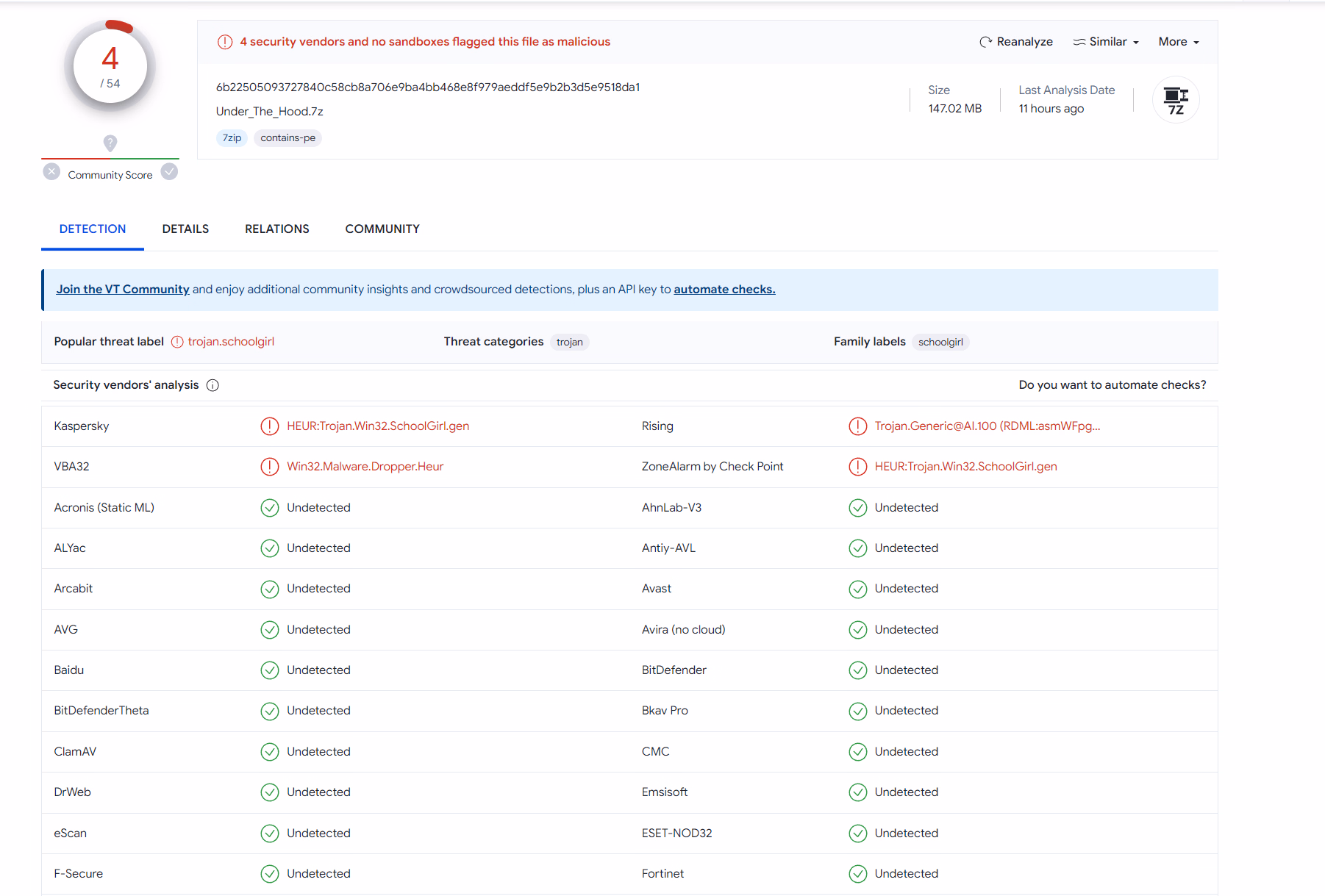Click the info icon next to Security vendors' analysis
Viewport: 1325px width, 896px height.
click(x=213, y=385)
